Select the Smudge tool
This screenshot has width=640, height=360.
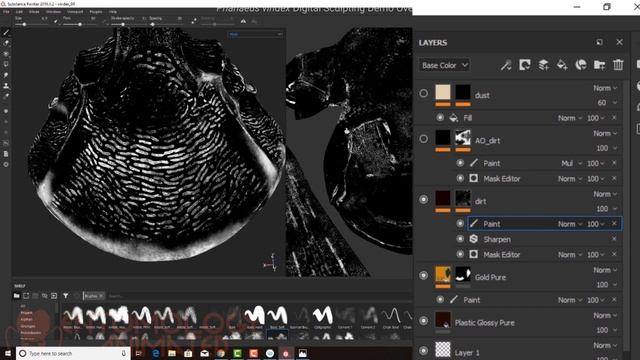pyautogui.click(x=6, y=75)
